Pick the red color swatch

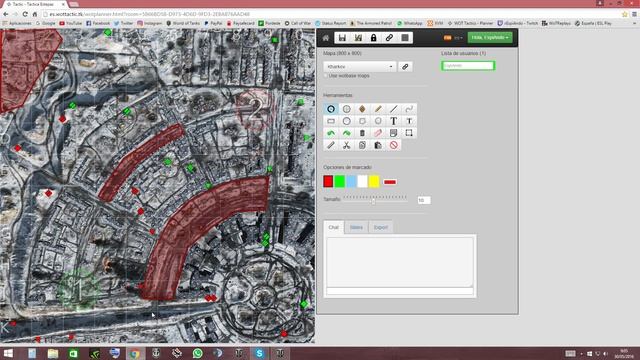[x=328, y=182]
